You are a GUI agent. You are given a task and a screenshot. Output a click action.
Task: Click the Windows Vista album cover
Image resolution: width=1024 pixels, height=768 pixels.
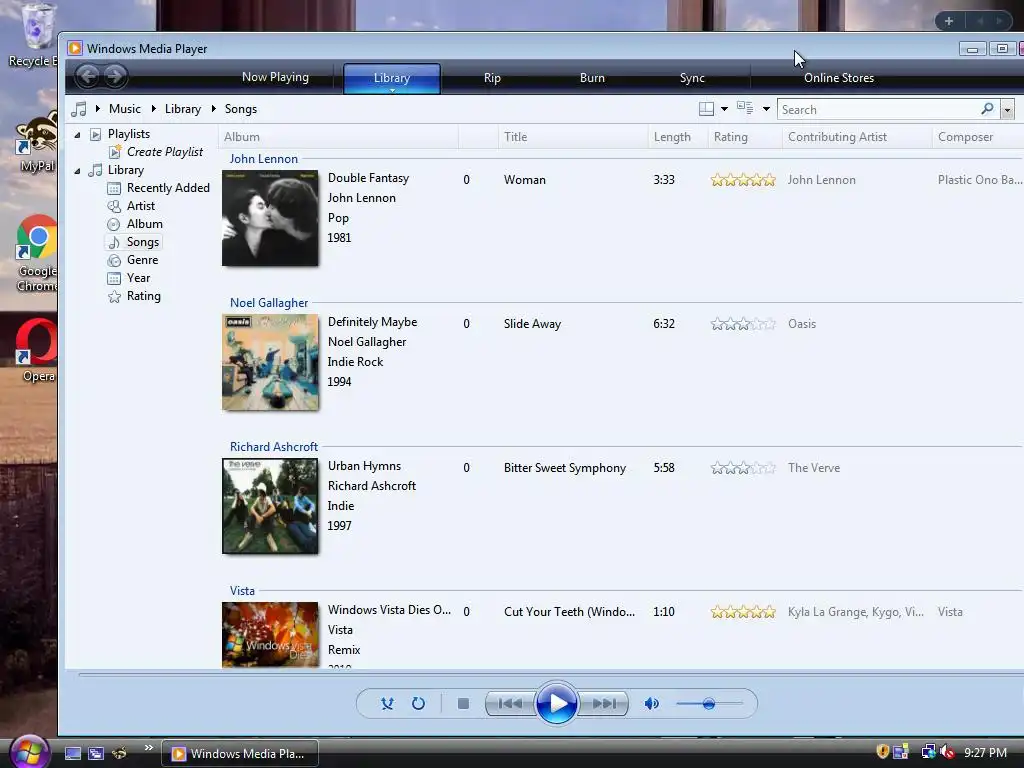coord(270,634)
